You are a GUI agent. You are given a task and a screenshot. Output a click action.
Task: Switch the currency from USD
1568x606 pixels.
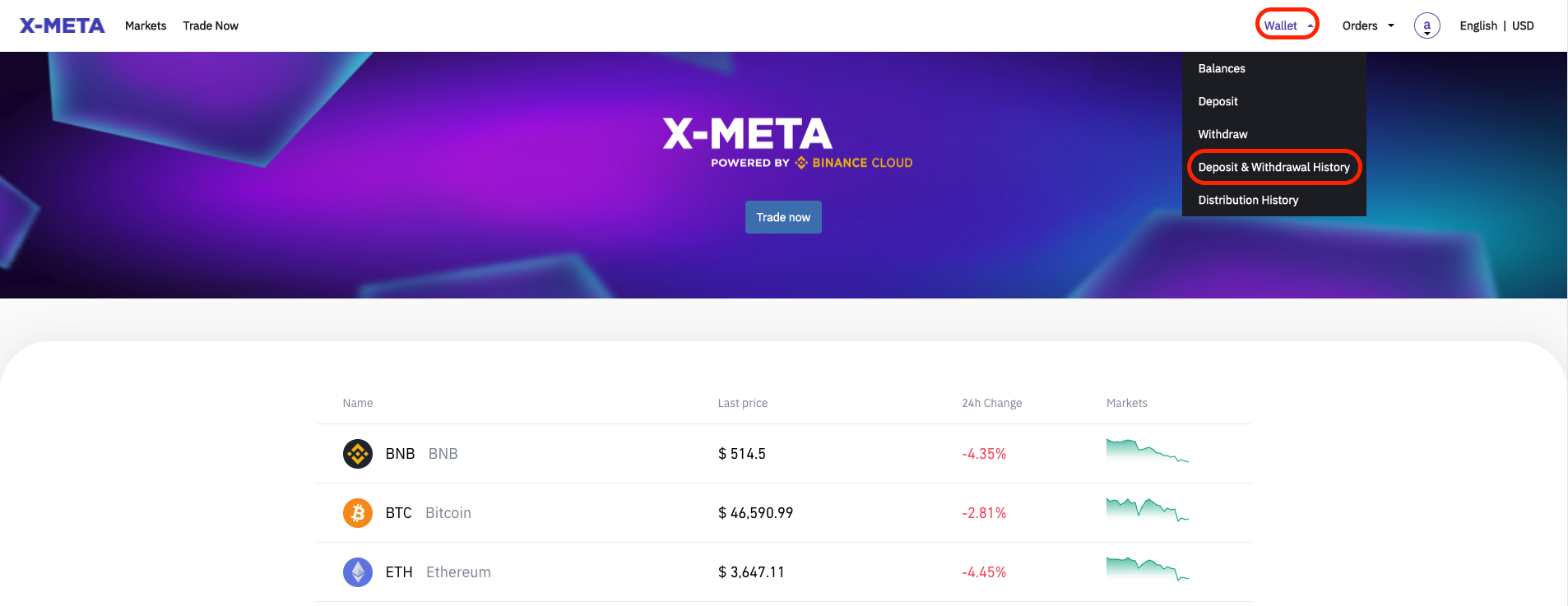point(1523,25)
